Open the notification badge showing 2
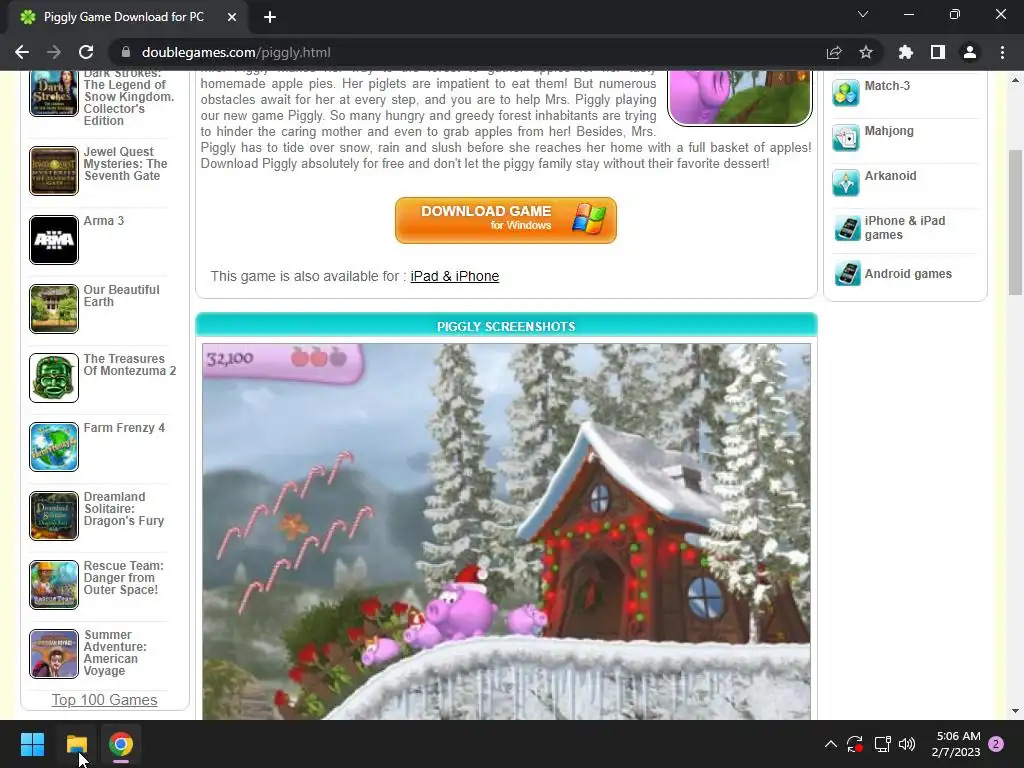 point(996,744)
